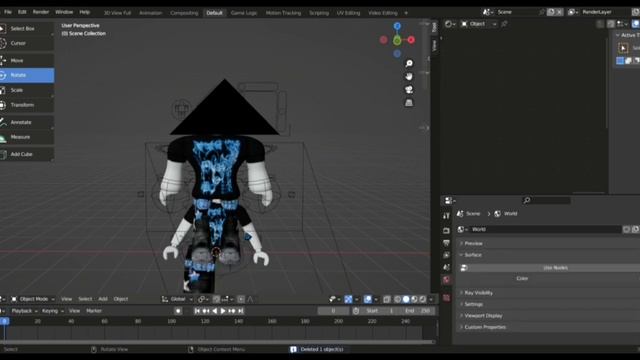Switch to the UV Editing workspace tab
This screenshot has height=360, width=640.
[348, 13]
